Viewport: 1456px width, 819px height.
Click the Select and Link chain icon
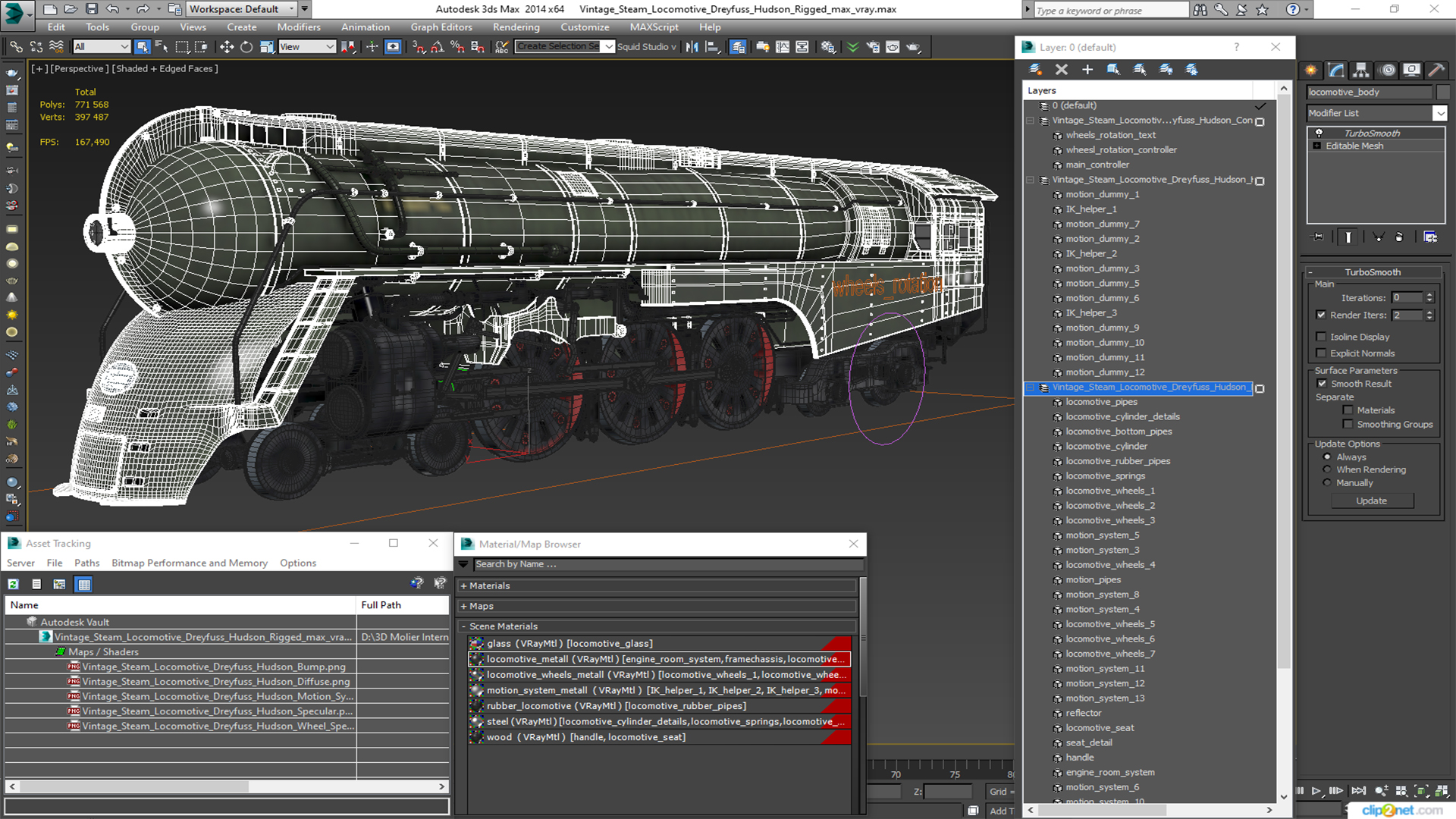(16, 47)
